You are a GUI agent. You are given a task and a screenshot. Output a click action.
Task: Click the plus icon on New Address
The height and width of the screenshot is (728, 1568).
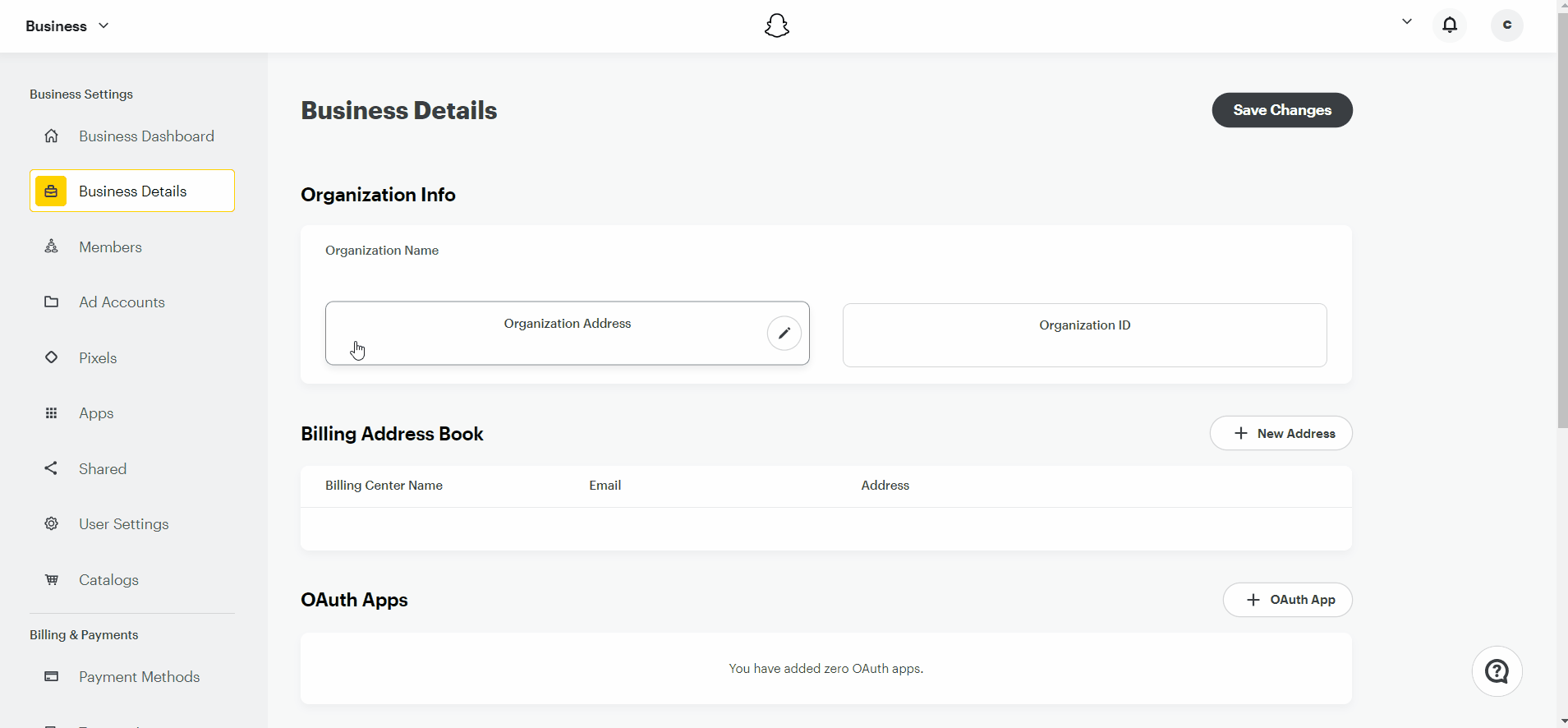click(x=1240, y=433)
